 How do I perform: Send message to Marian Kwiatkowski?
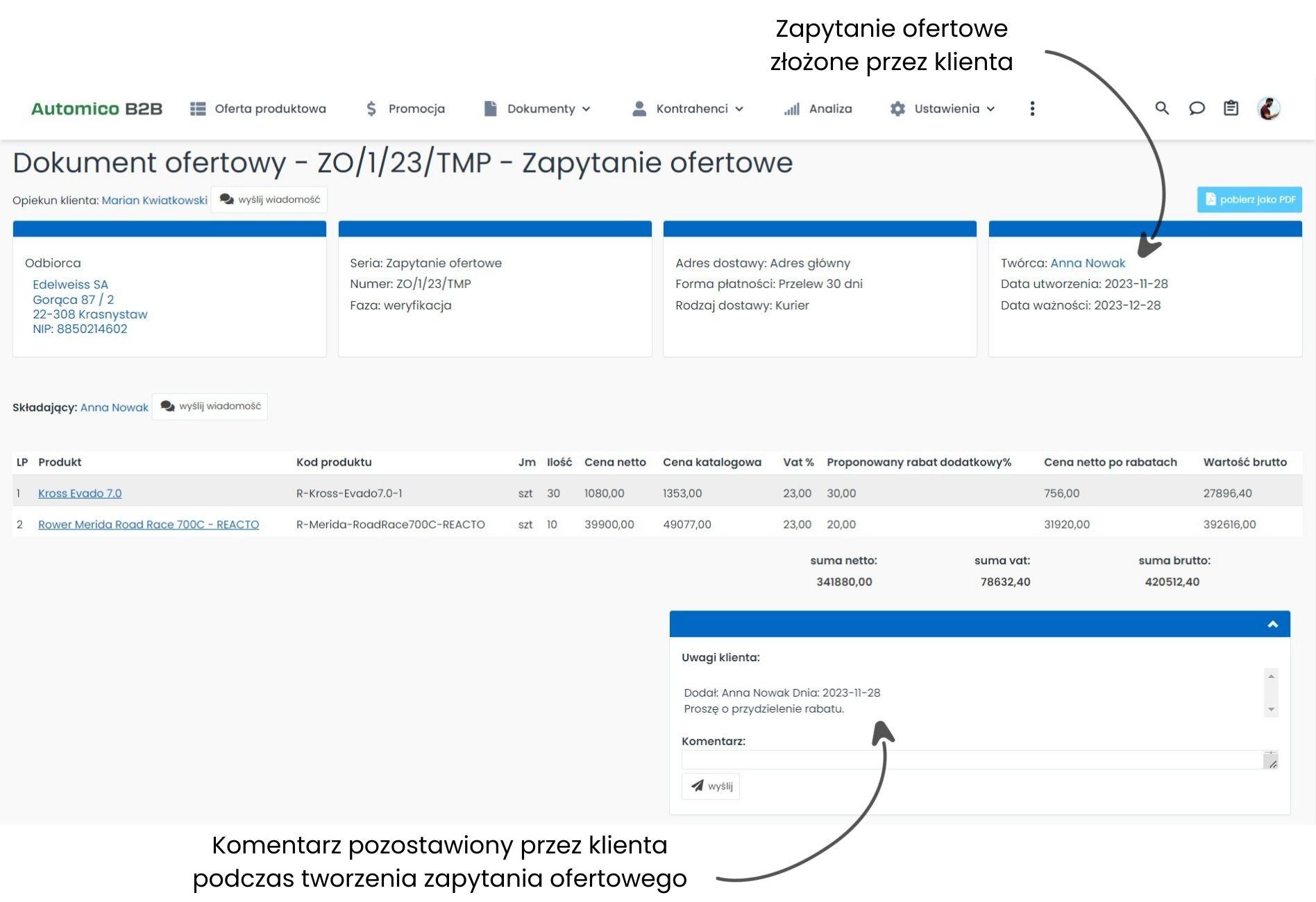[x=269, y=200]
